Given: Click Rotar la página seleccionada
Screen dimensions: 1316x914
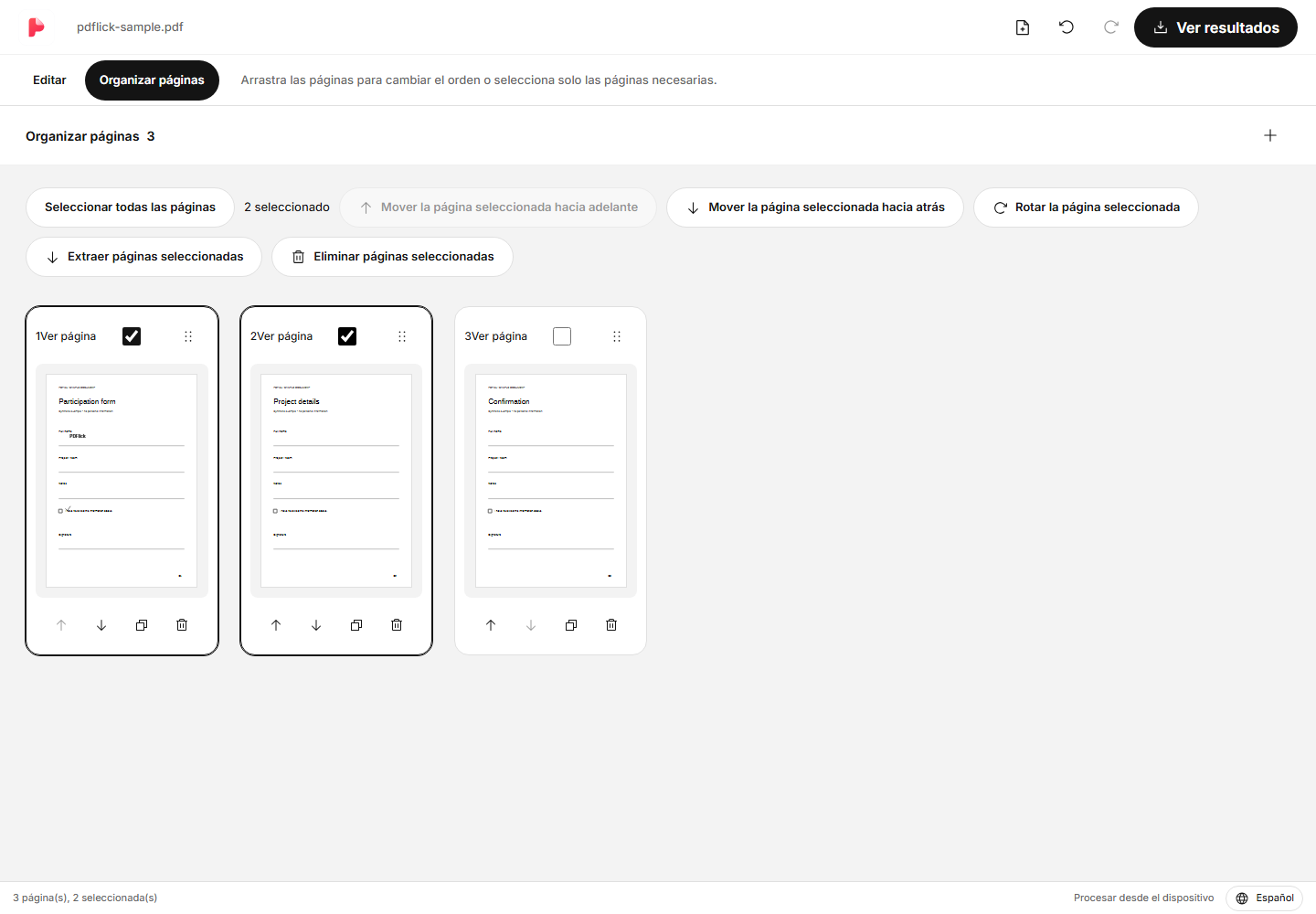Looking at the screenshot, I should (1086, 207).
